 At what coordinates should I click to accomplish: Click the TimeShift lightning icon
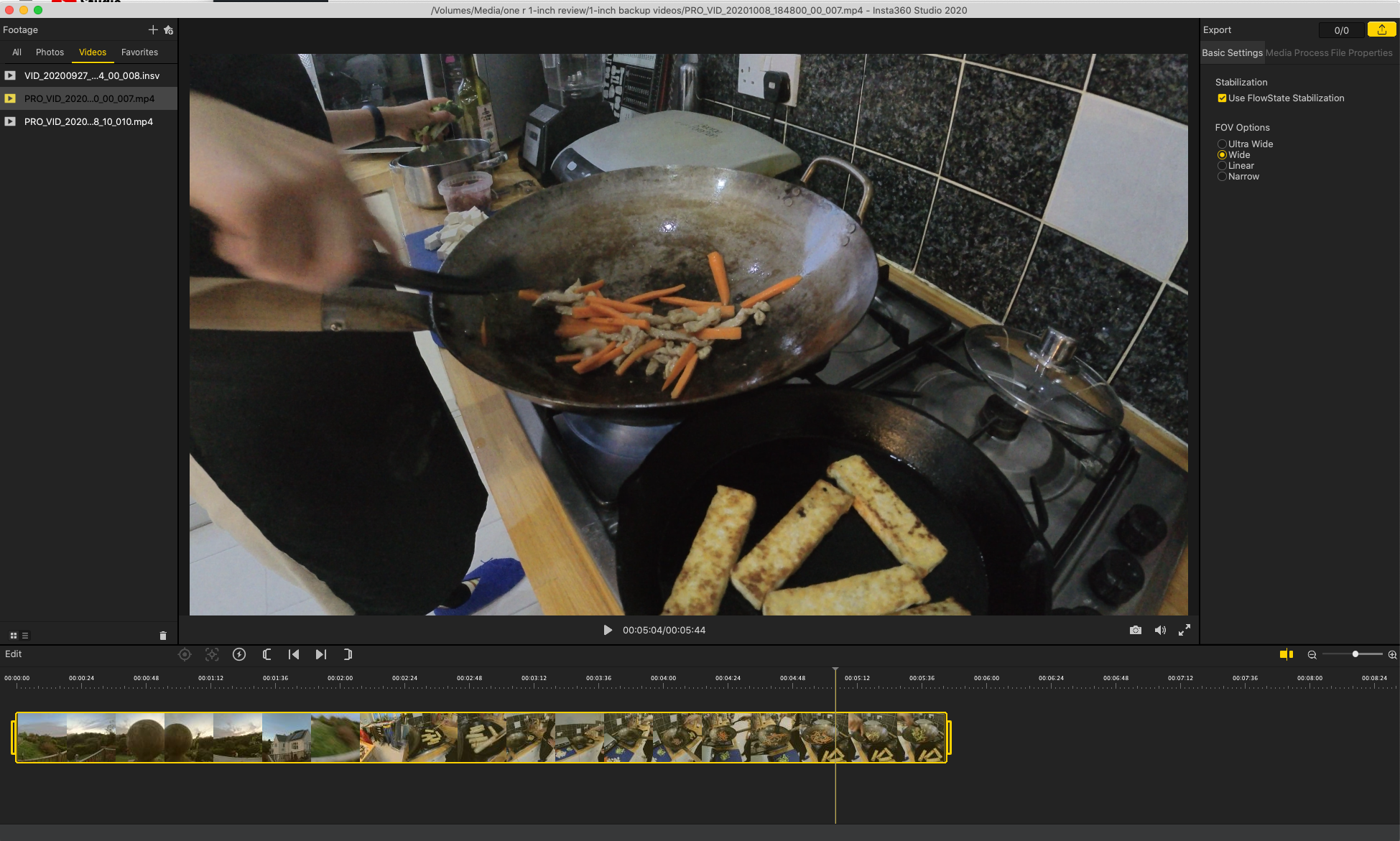[239, 654]
